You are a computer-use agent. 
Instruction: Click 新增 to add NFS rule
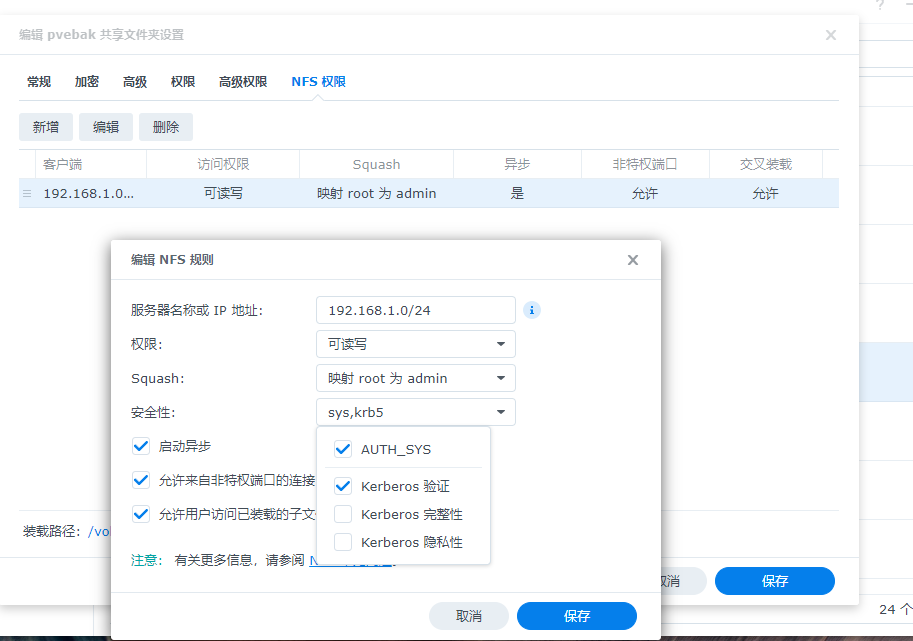pos(46,127)
